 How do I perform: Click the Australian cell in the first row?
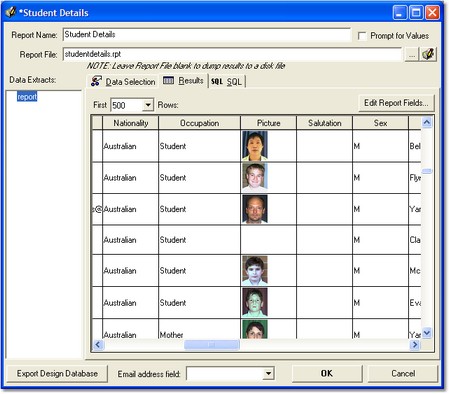(130, 146)
